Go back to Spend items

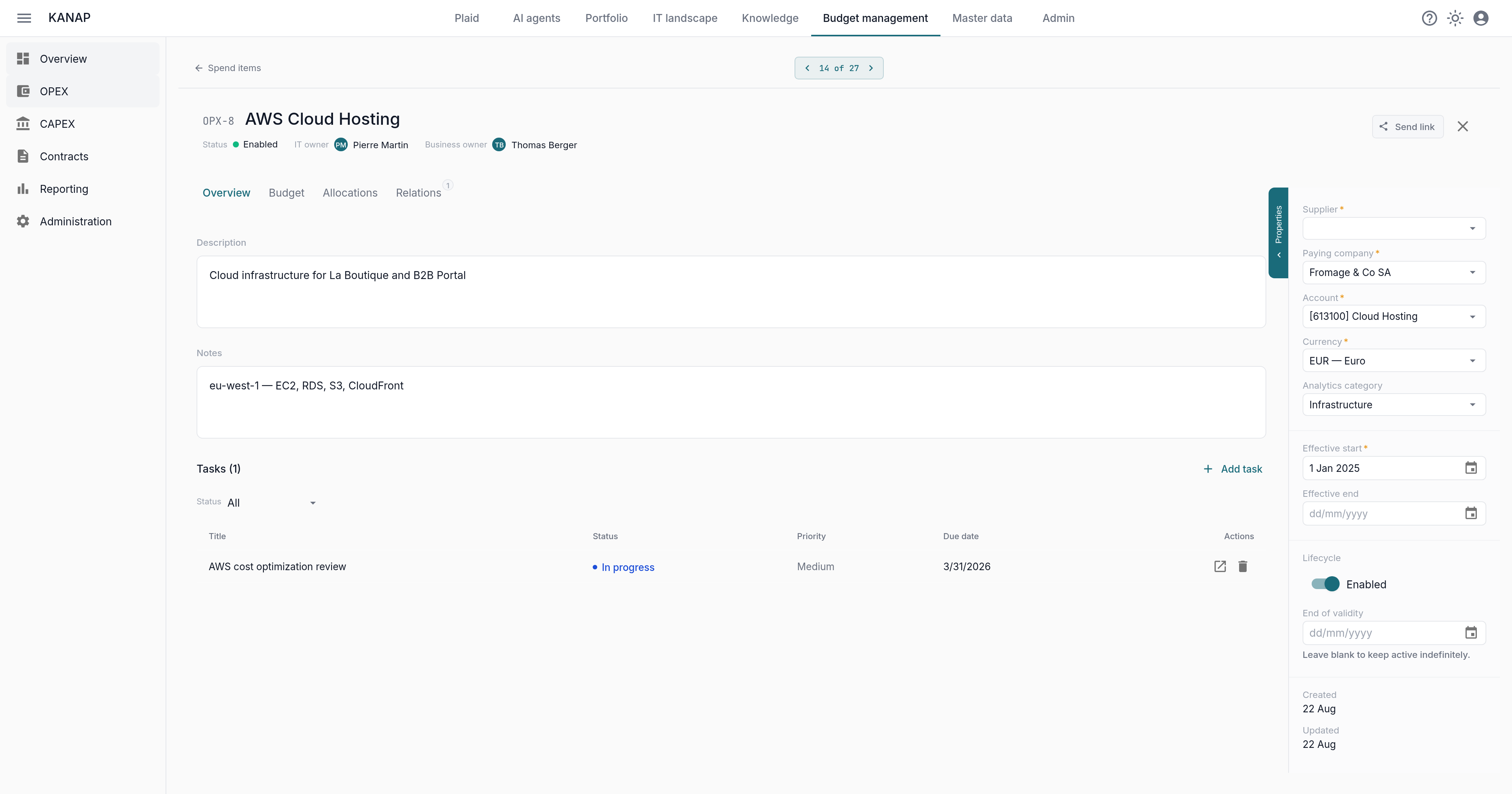(x=228, y=68)
